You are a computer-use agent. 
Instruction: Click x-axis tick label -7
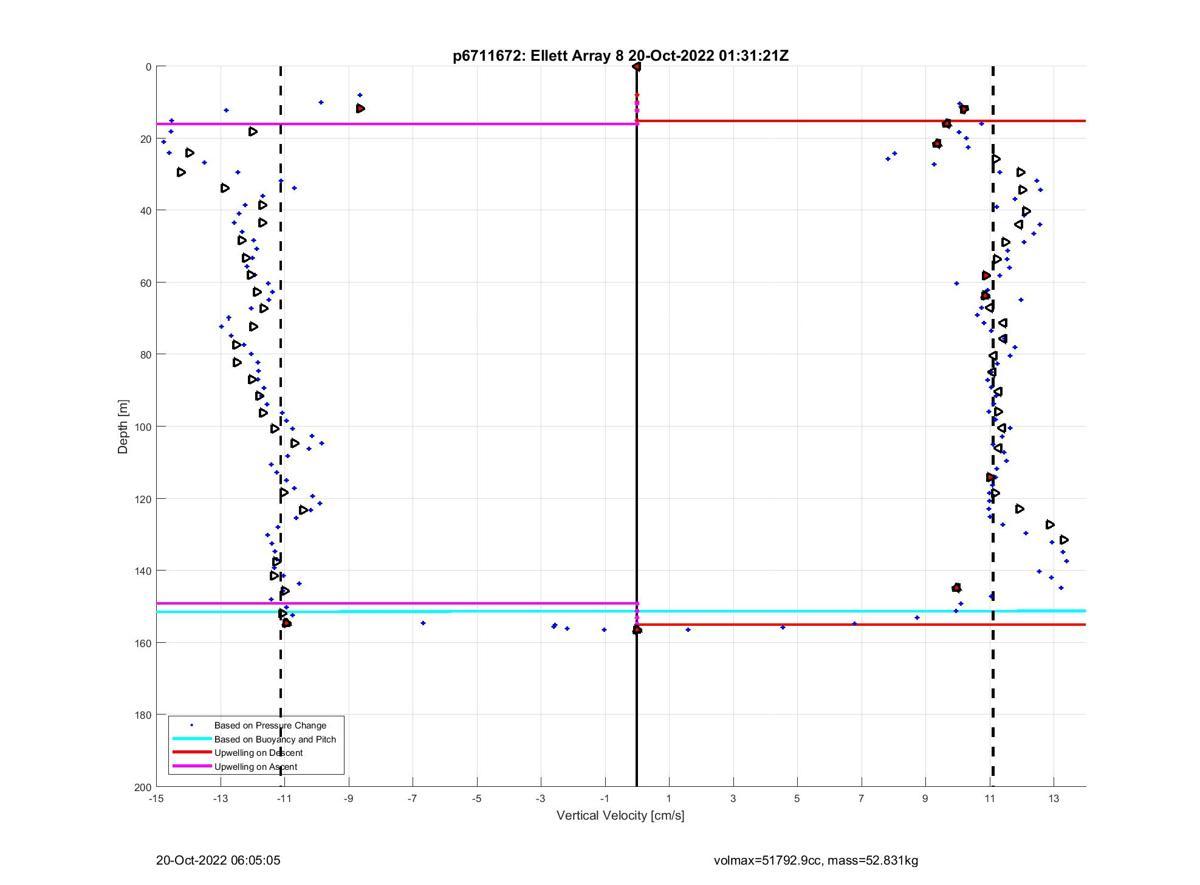tap(412, 798)
